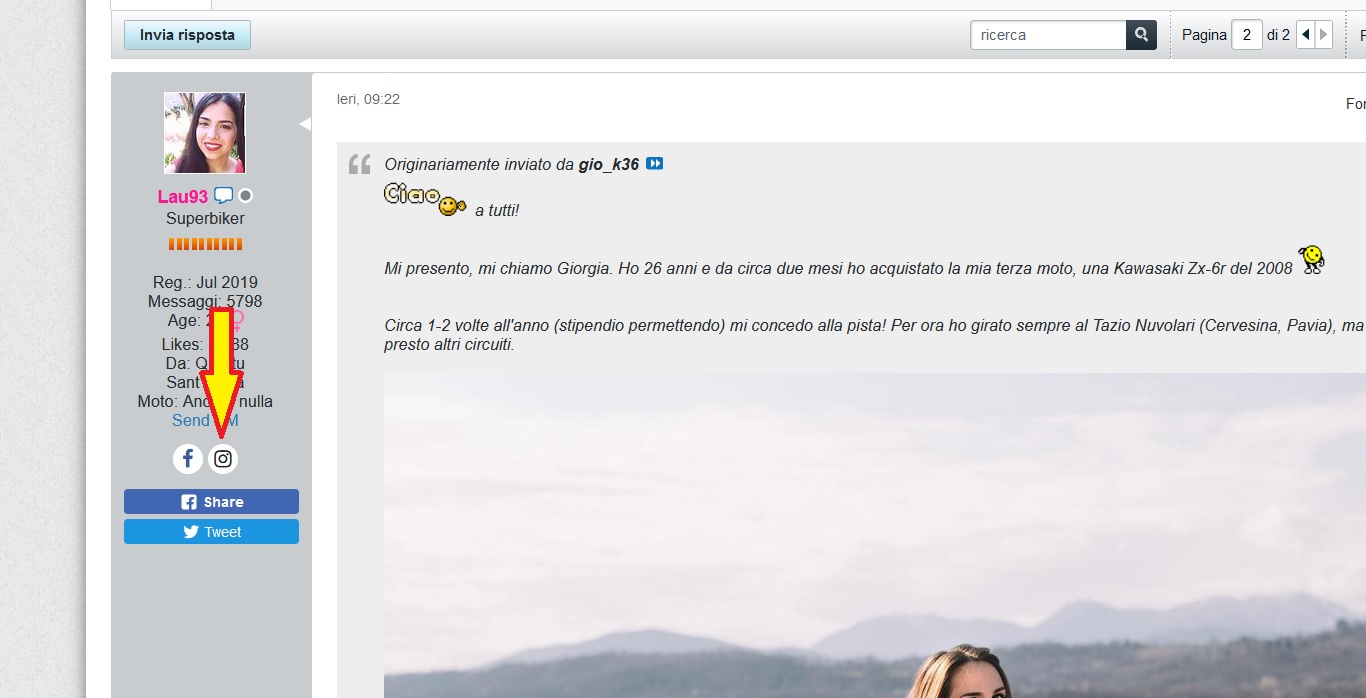Click the chat bubble icon beside Lau93

223,196
